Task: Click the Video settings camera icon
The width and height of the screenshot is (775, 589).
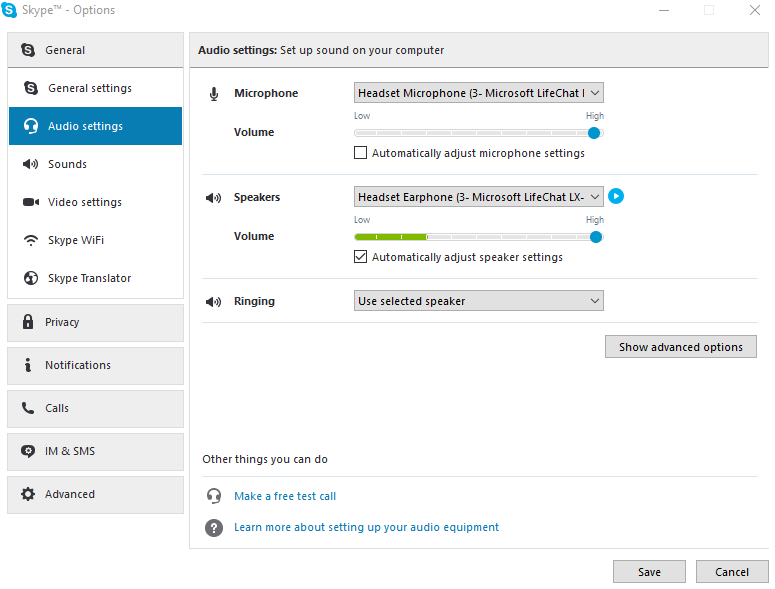Action: (x=31, y=202)
